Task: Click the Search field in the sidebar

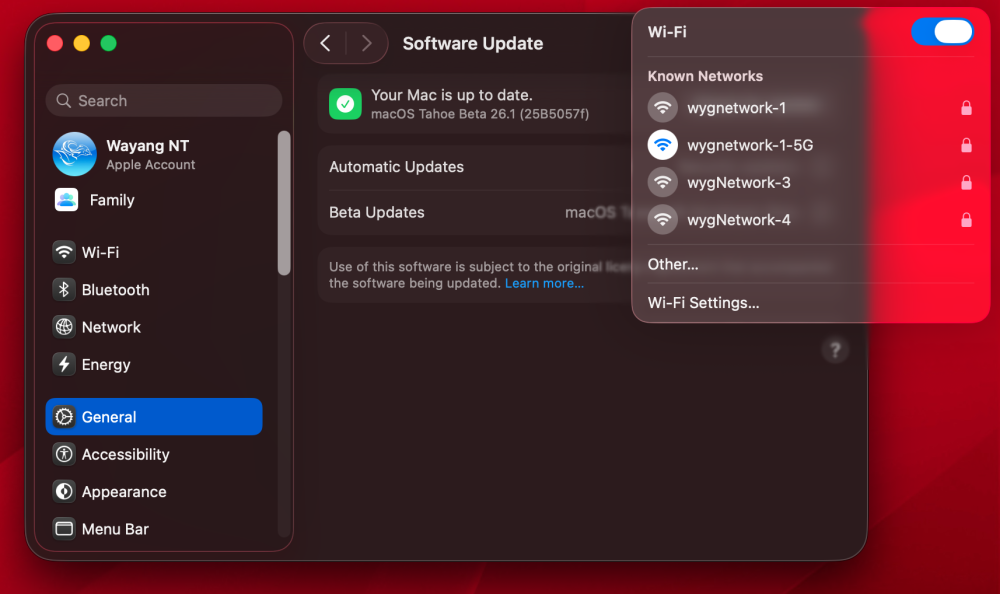Action: click(x=164, y=100)
